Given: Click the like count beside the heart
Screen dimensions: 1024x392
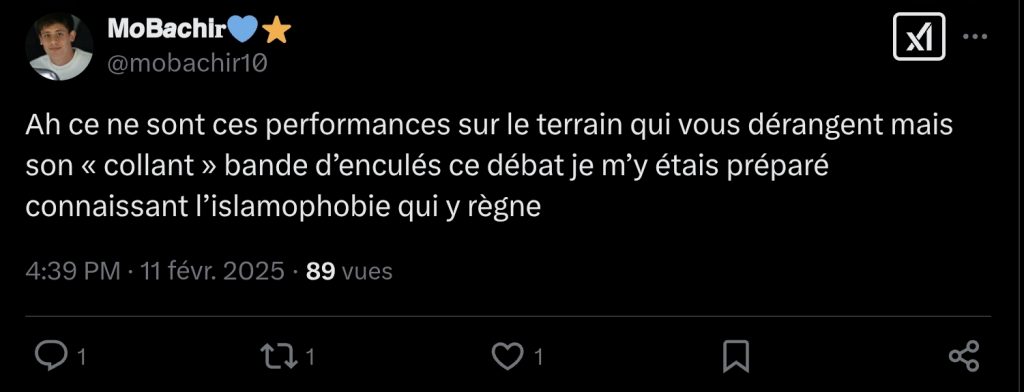Looking at the screenshot, I should [539, 357].
